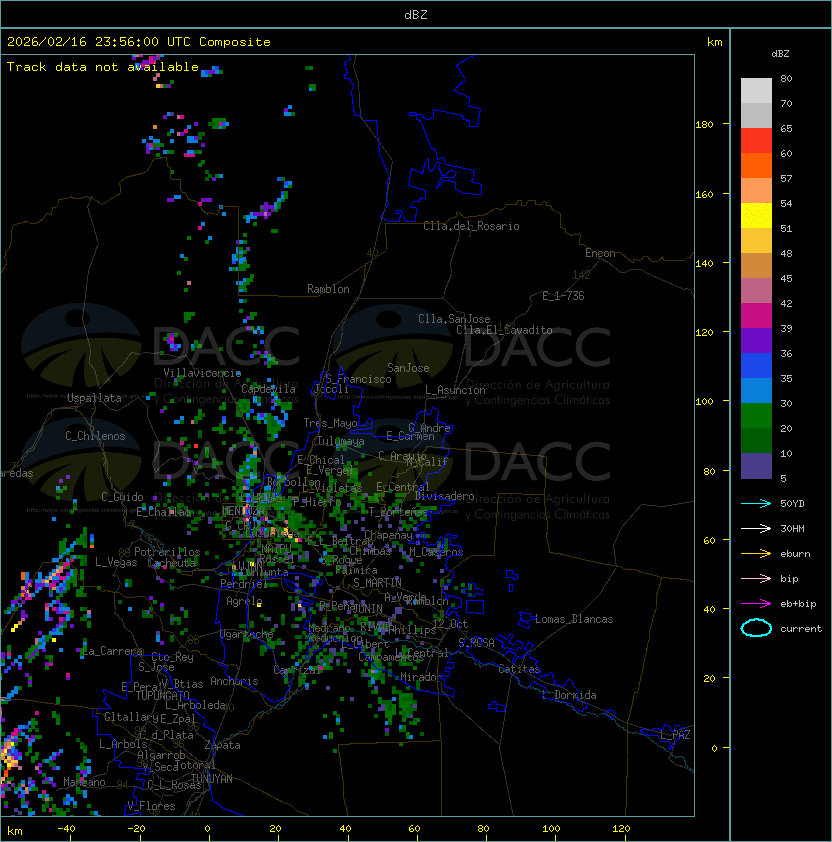Viewport: 832px width, 842px height.
Task: Click the TUPUNGATO map label
Action: pos(162,695)
